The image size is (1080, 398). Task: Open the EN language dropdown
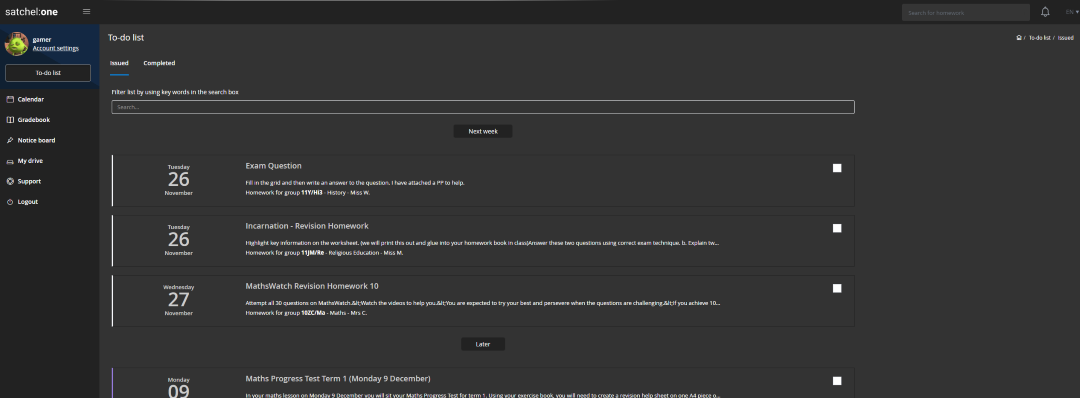click(1072, 12)
